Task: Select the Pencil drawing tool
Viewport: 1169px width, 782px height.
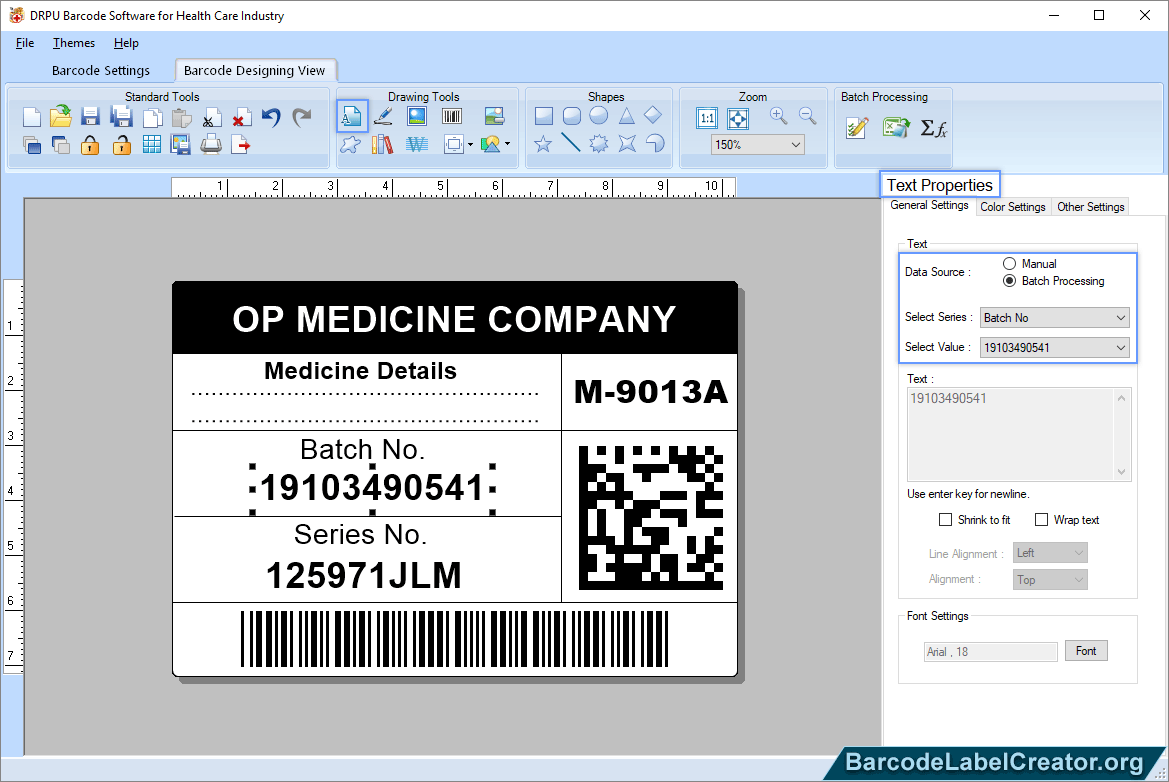Action: click(383, 117)
